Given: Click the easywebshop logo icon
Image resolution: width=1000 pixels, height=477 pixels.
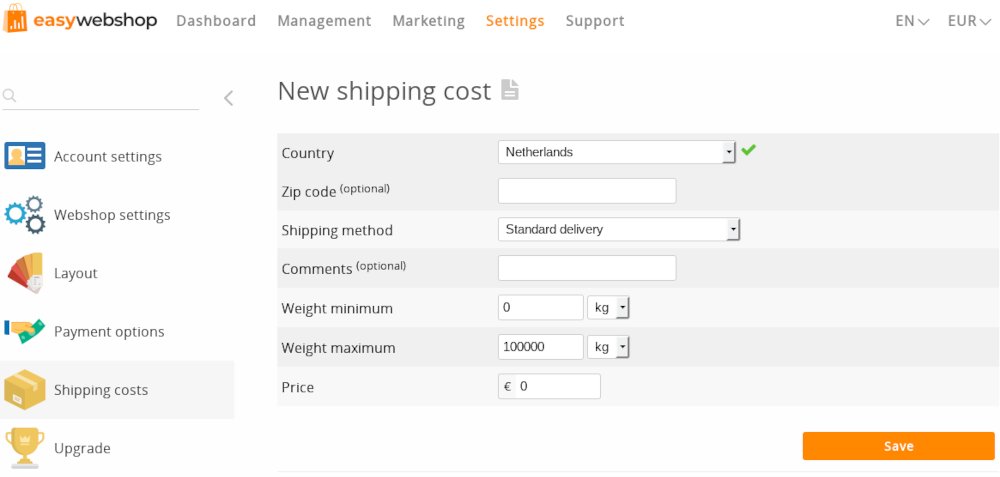Looking at the screenshot, I should click(16, 19).
